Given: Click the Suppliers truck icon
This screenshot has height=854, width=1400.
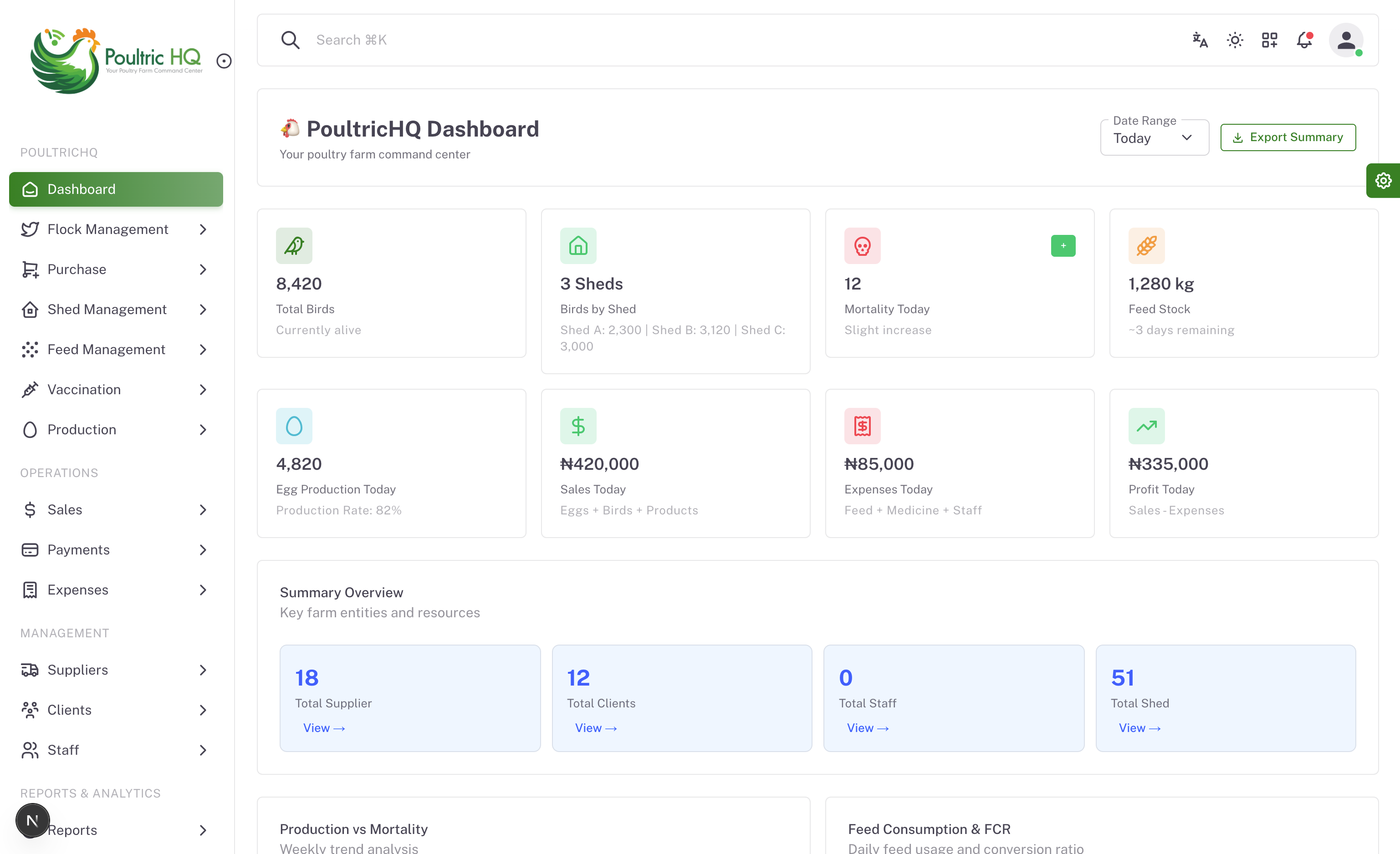Looking at the screenshot, I should tap(30, 670).
